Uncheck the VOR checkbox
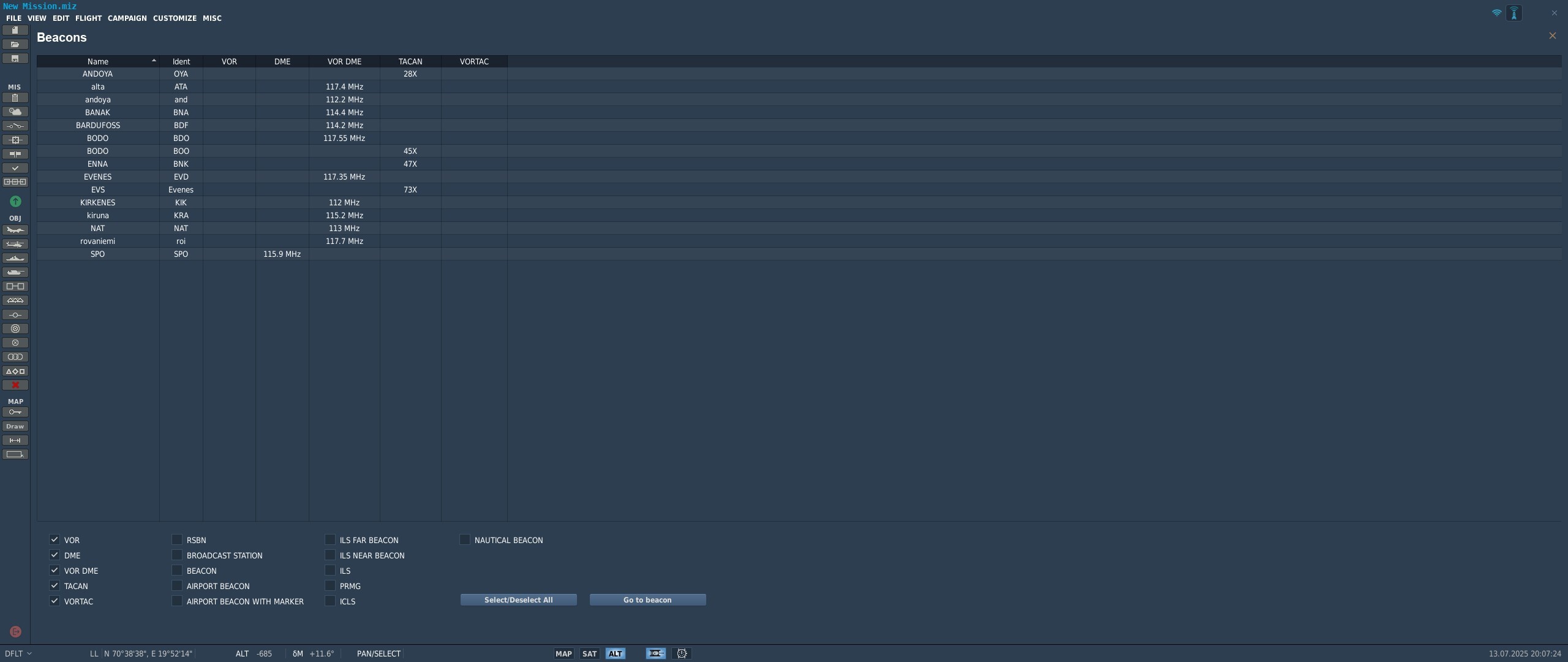Screen dimensions: 1568x662 coord(55,539)
